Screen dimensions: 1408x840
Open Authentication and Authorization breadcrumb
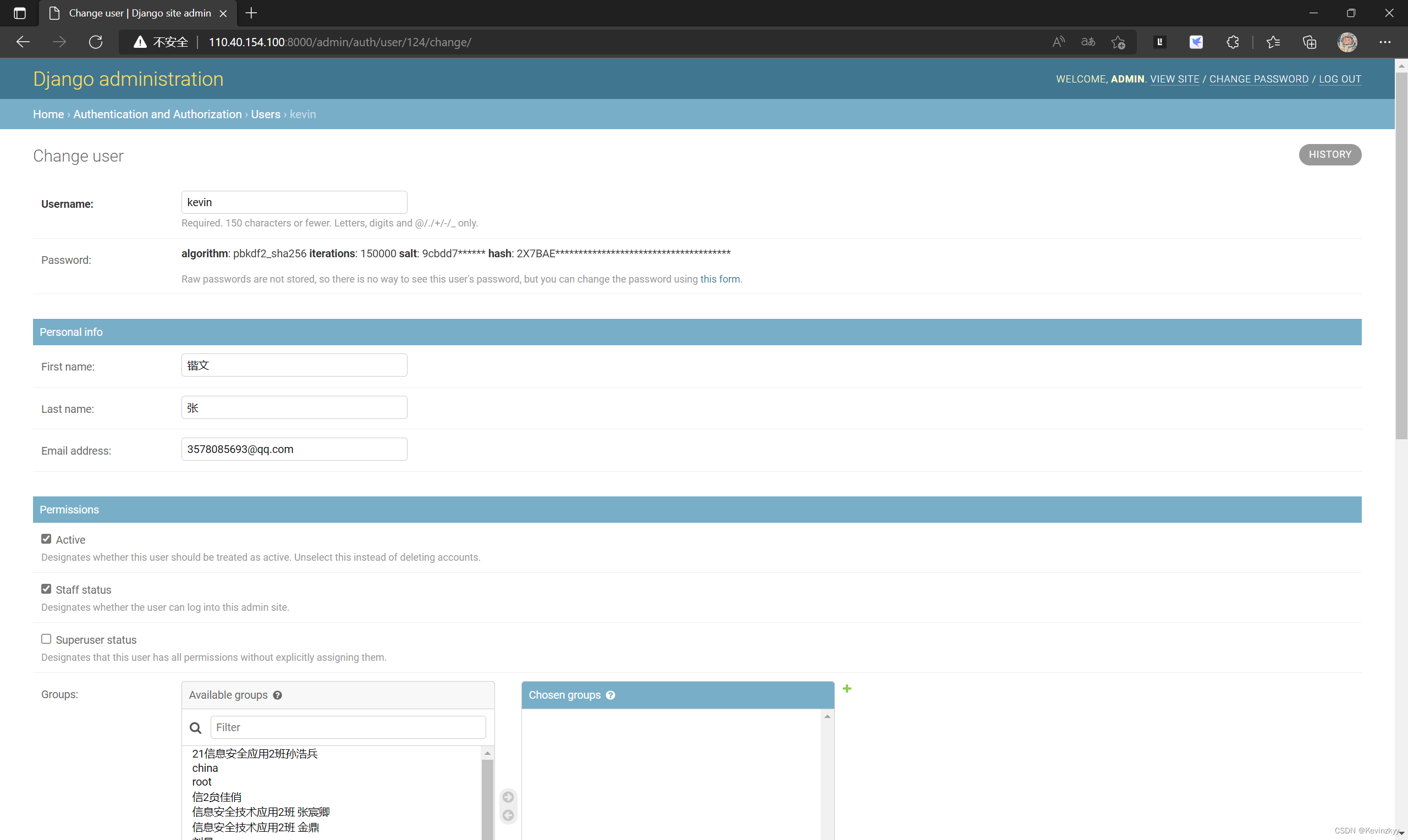tap(157, 114)
